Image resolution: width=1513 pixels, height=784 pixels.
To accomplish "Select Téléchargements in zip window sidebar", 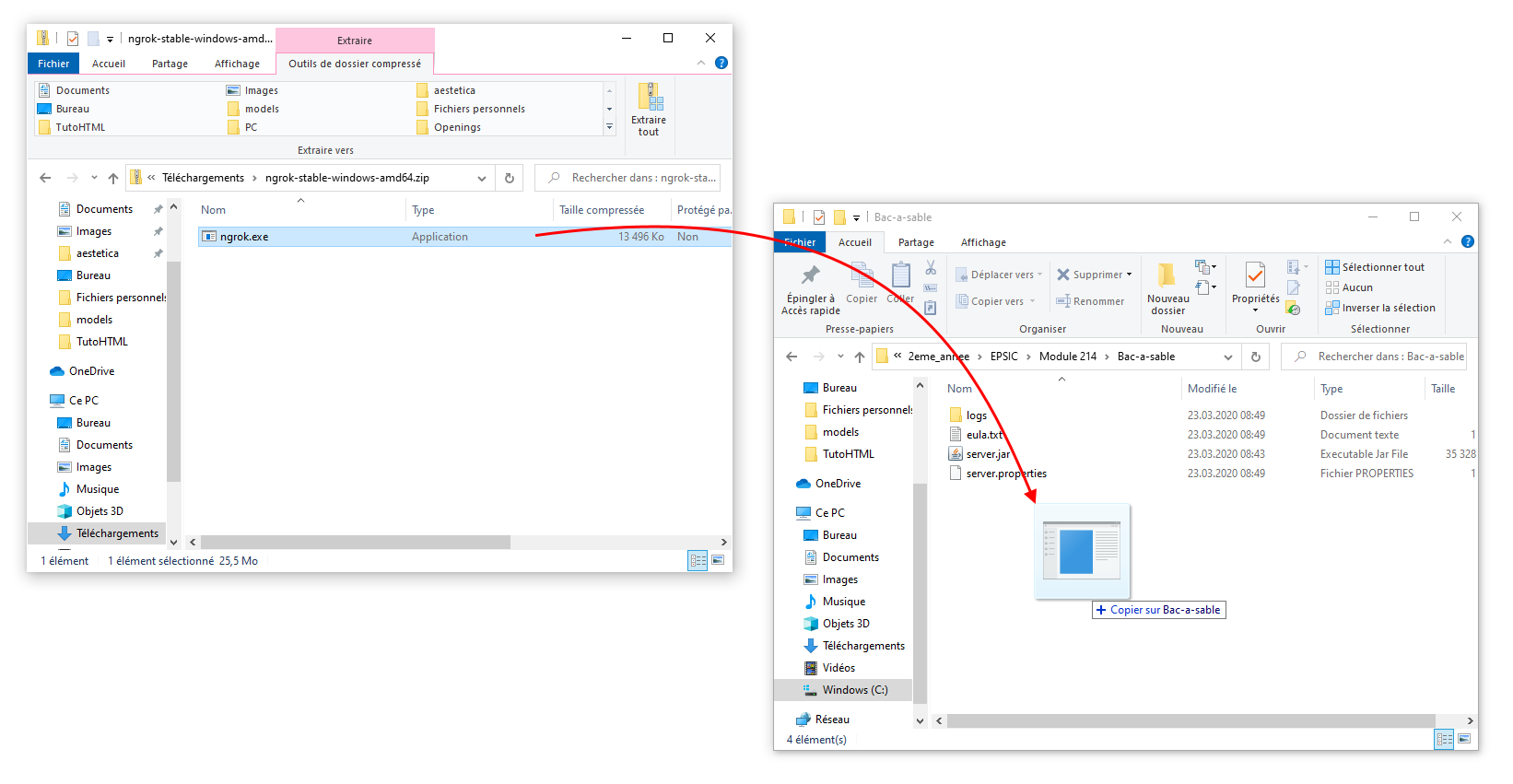I will (98, 533).
